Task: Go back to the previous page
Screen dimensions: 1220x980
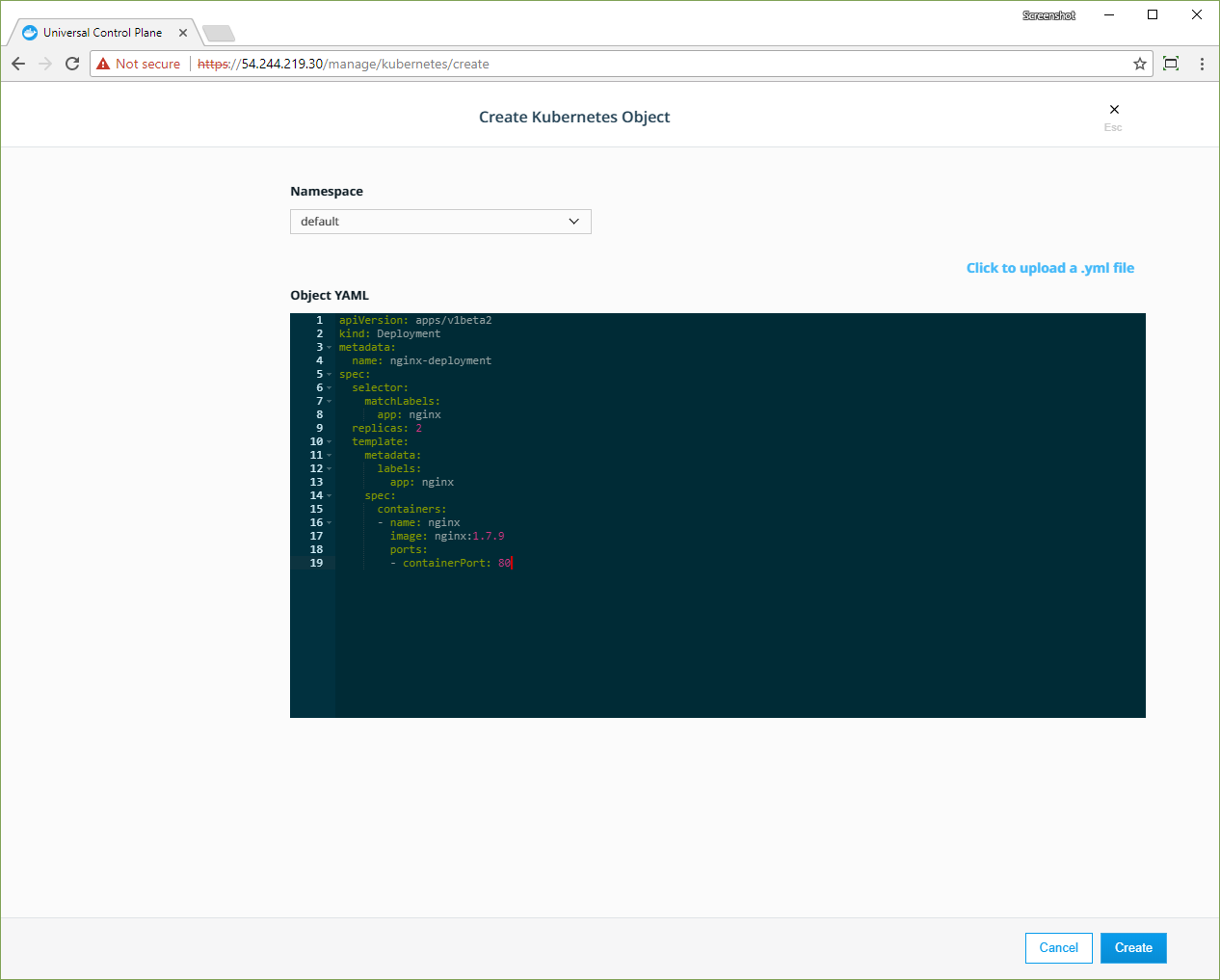Action: pyautogui.click(x=18, y=64)
